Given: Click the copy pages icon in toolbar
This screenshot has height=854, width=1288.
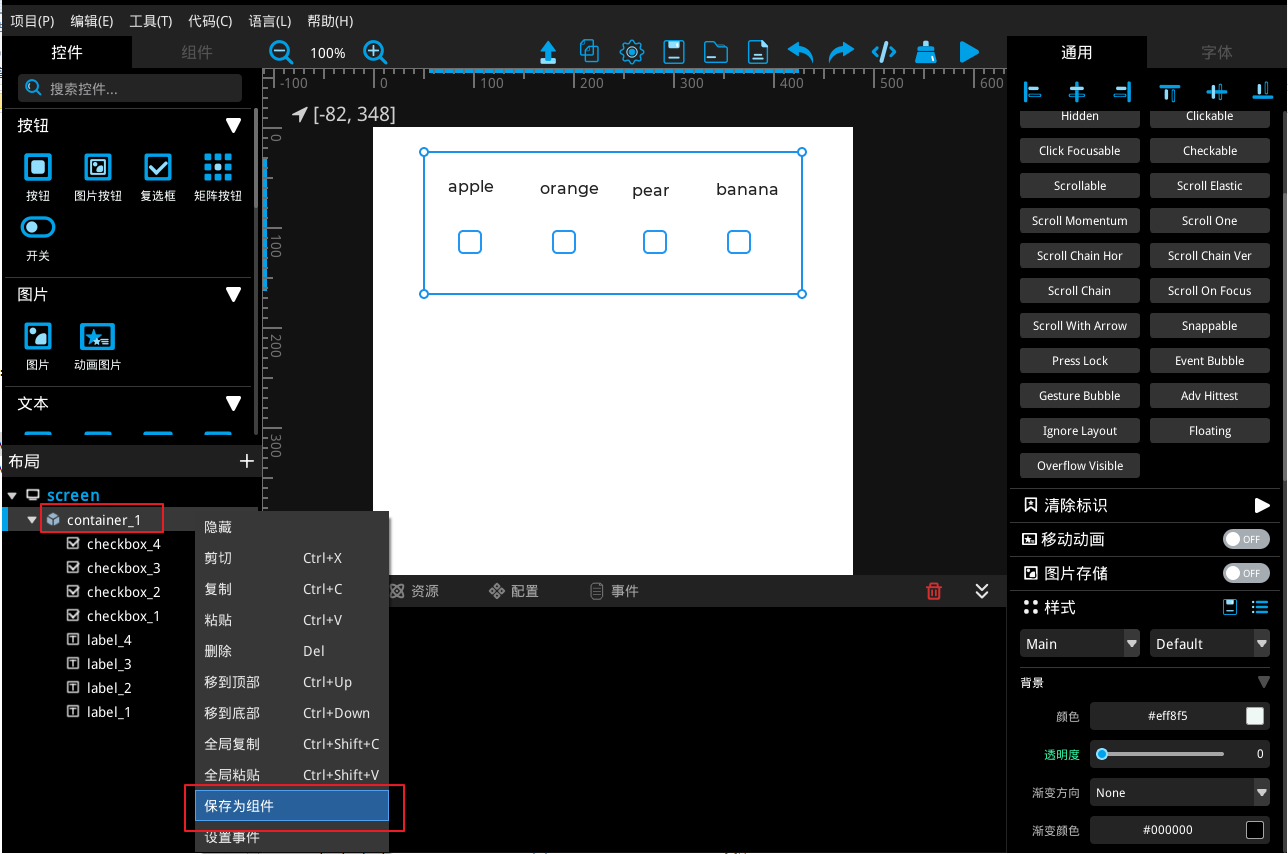Looking at the screenshot, I should [590, 52].
